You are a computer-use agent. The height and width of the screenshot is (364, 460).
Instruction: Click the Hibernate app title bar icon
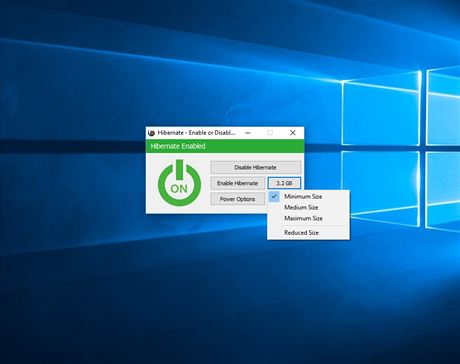[151, 133]
